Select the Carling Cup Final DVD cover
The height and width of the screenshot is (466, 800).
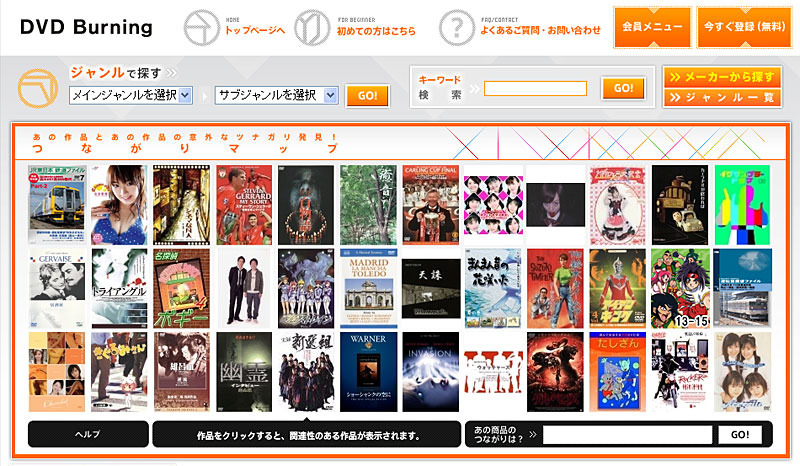point(431,205)
